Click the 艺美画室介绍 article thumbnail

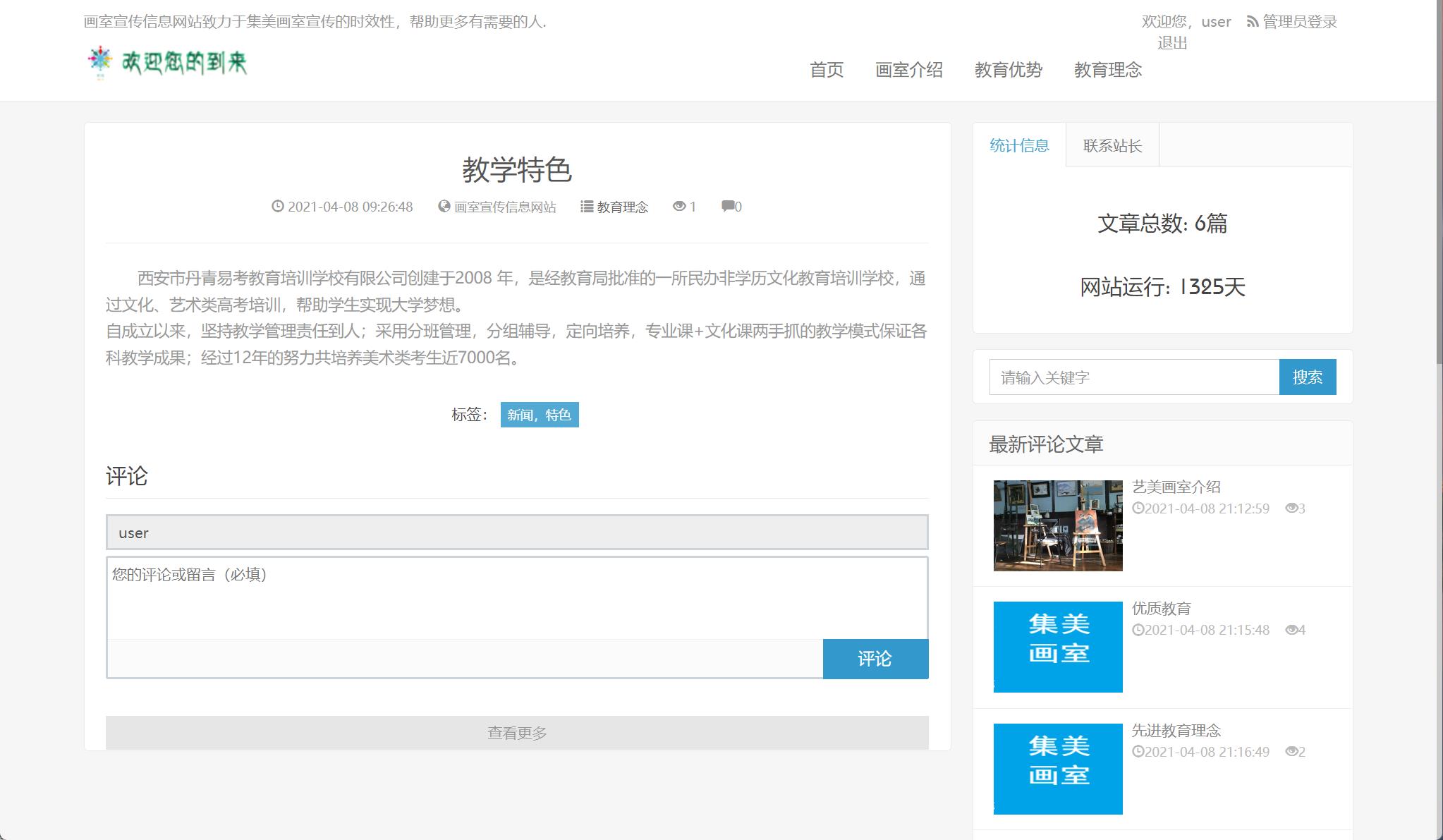click(1057, 525)
